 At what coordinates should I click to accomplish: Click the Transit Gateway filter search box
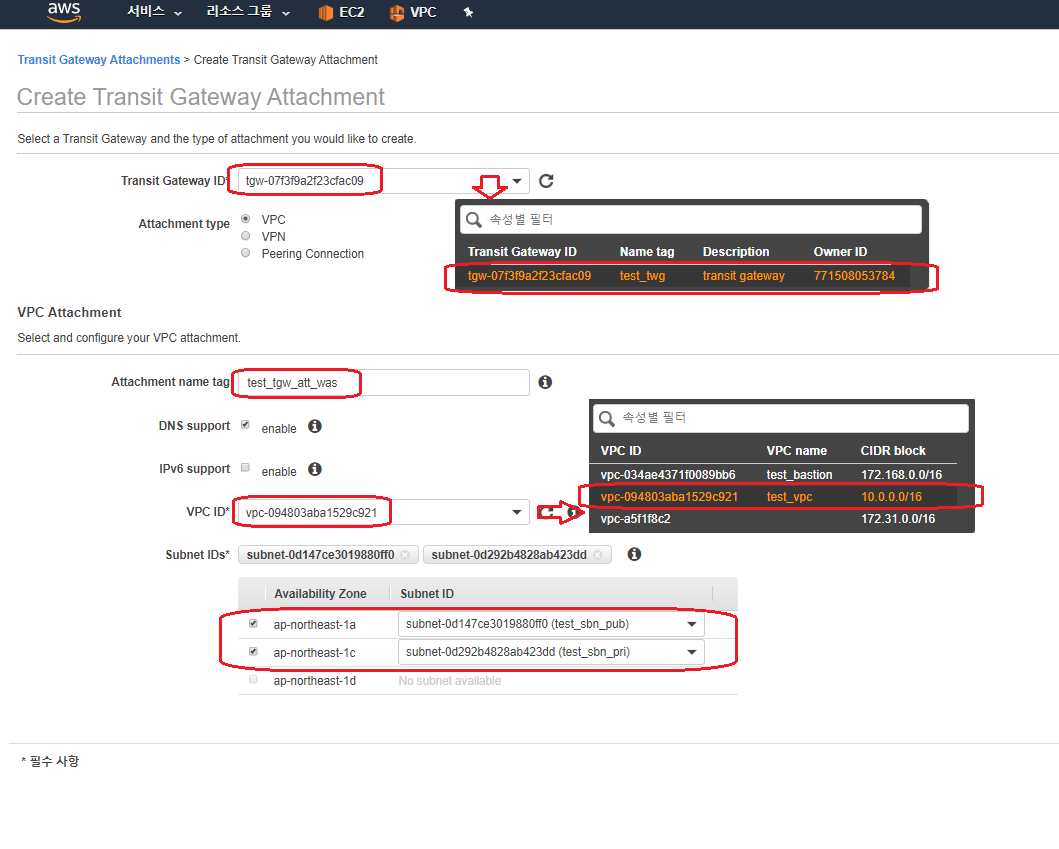click(x=691, y=220)
